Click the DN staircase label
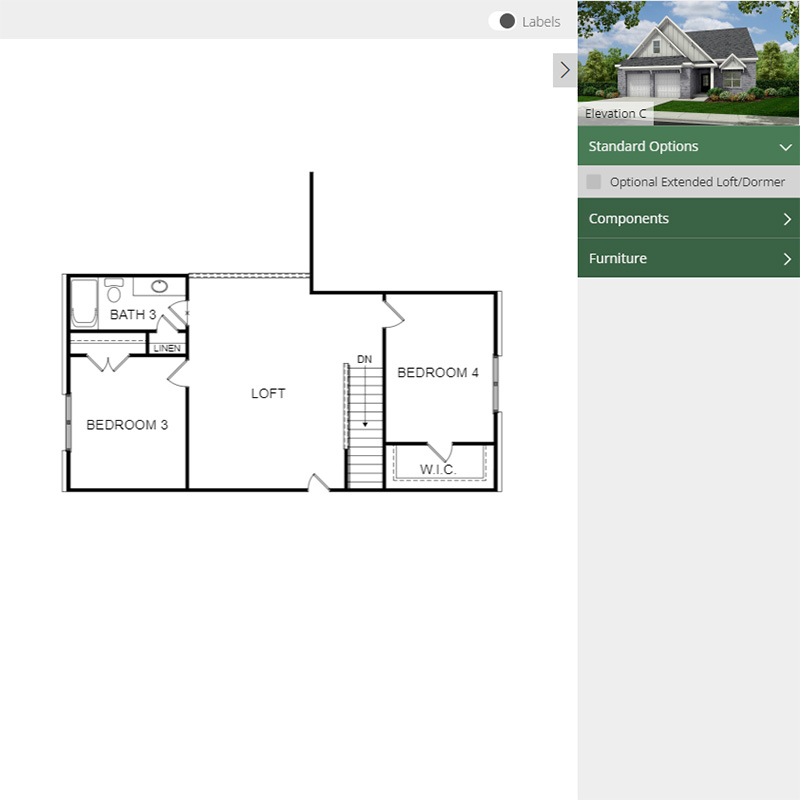Viewport: 800px width, 800px height. pos(364,359)
